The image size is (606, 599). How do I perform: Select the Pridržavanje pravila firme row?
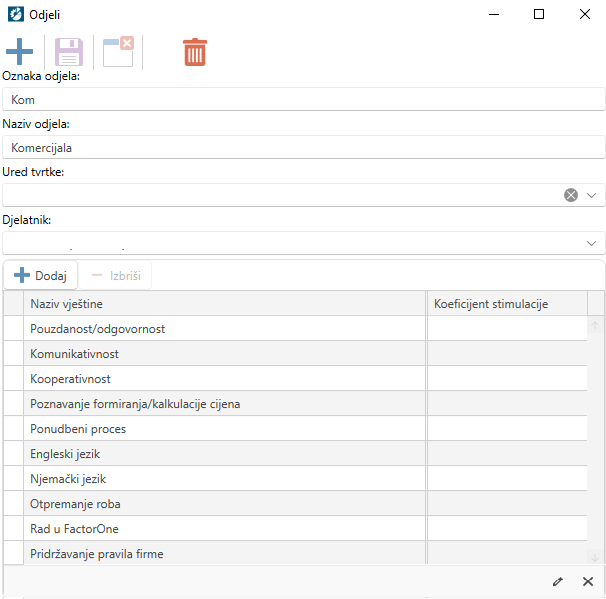295,553
